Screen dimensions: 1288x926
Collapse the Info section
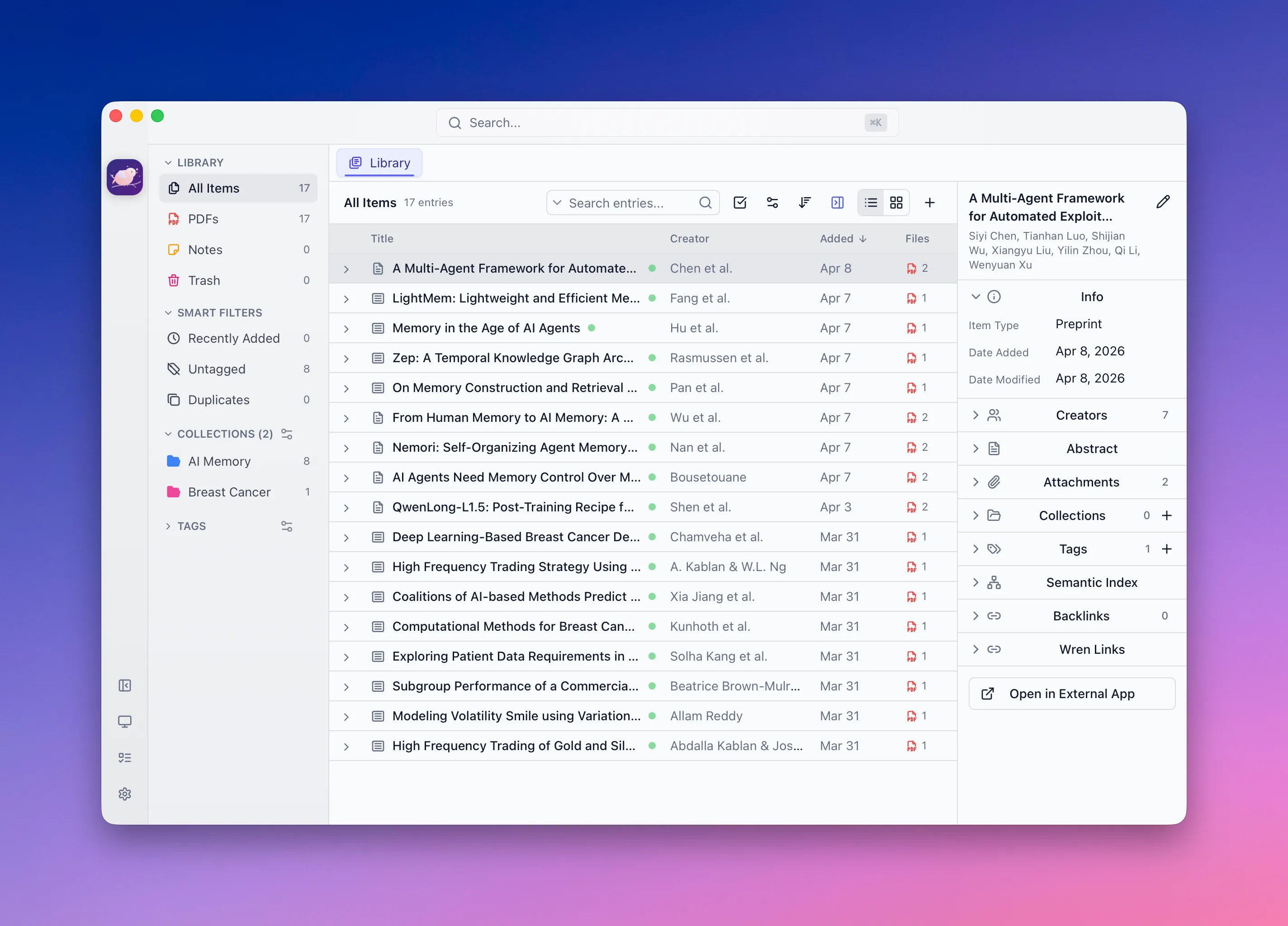(x=975, y=296)
